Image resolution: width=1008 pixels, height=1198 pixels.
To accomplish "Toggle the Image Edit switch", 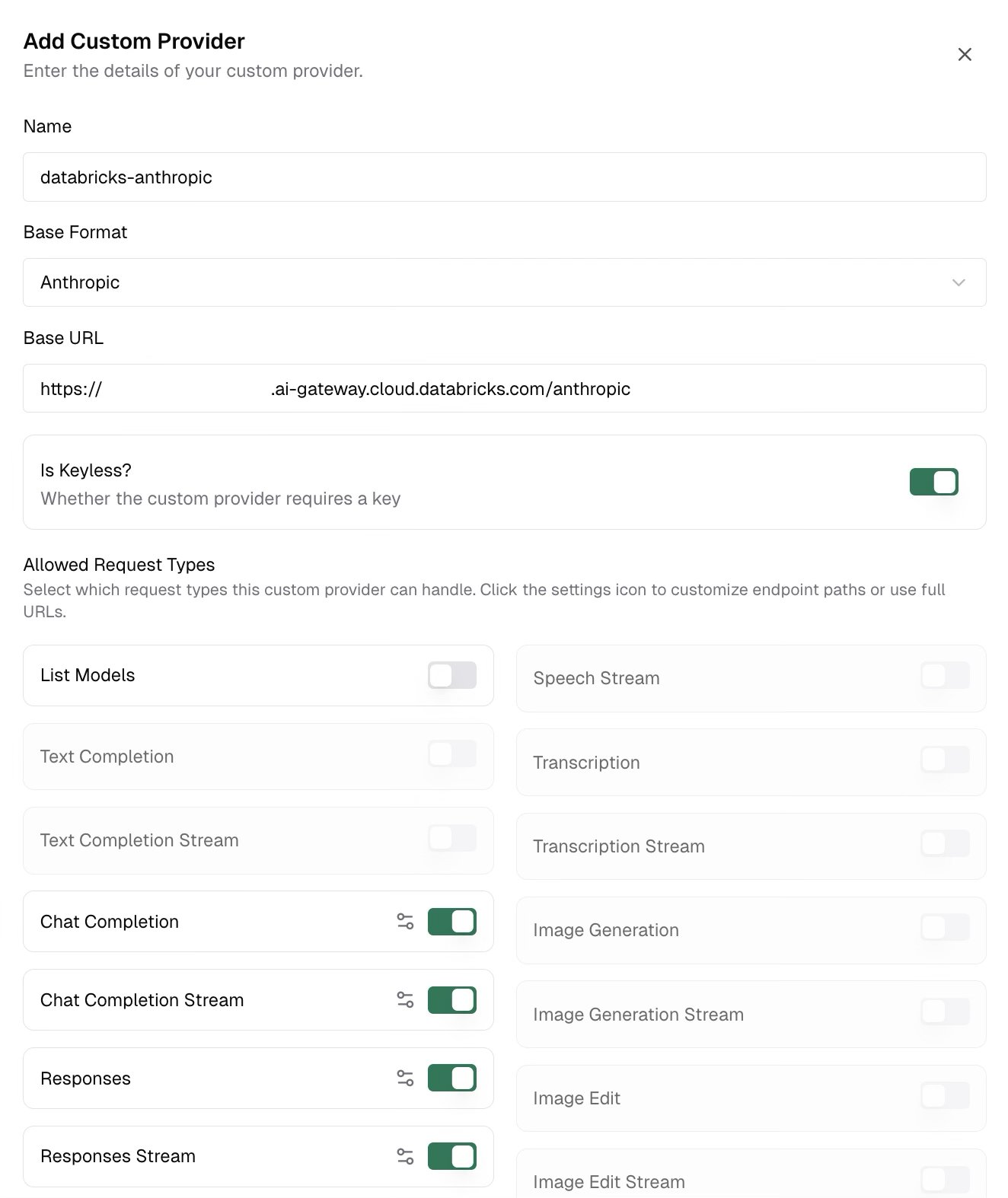I will [x=945, y=1095].
